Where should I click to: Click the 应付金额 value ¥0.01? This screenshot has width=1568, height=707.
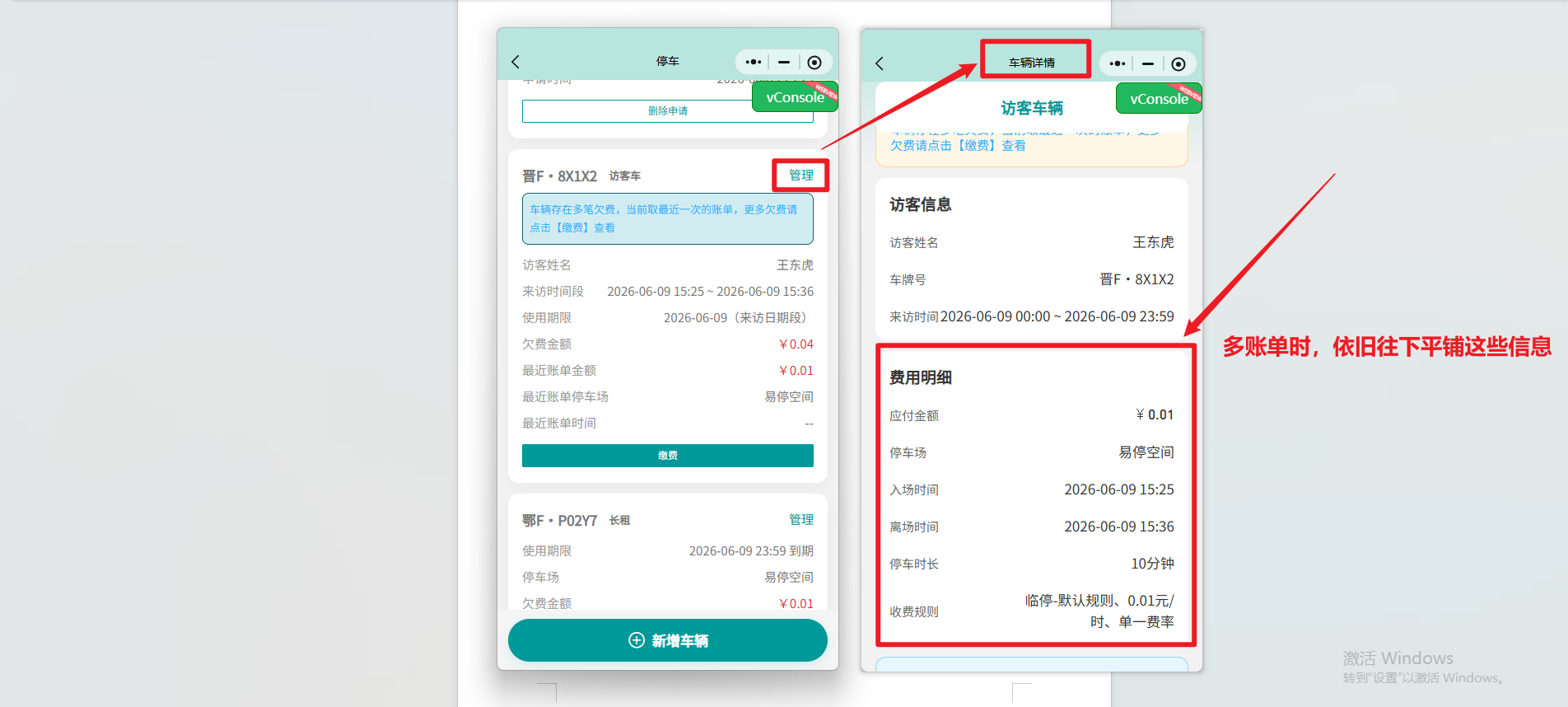tap(1155, 414)
